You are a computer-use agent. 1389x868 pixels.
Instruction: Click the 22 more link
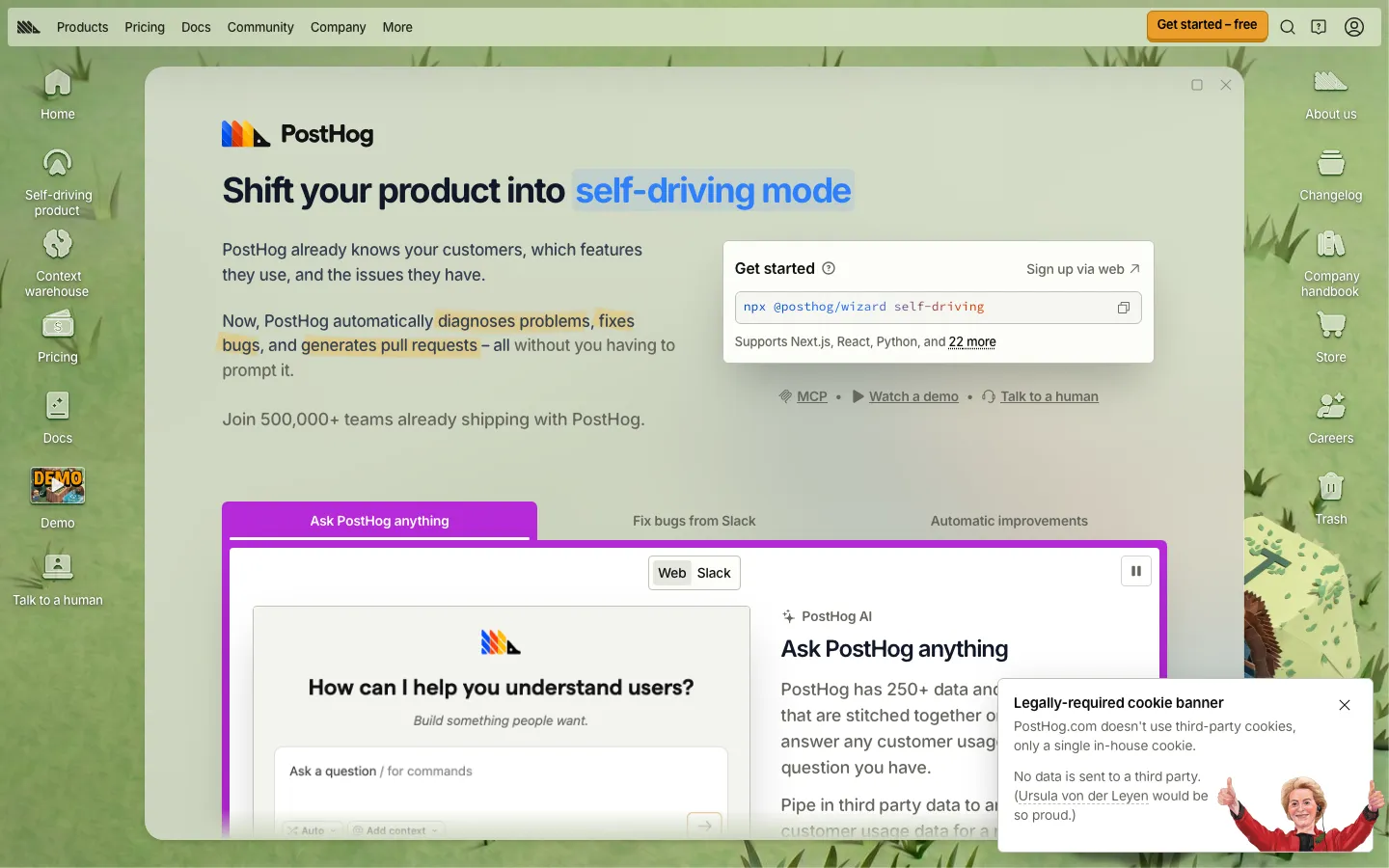(972, 341)
